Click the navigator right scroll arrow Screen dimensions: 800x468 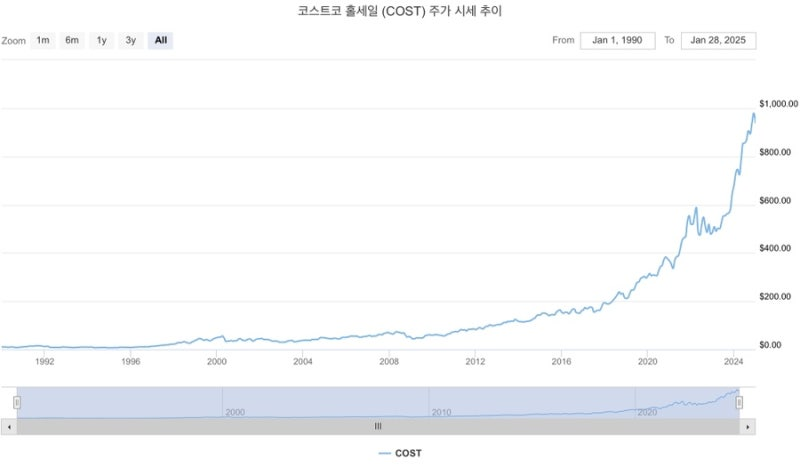[x=748, y=427]
